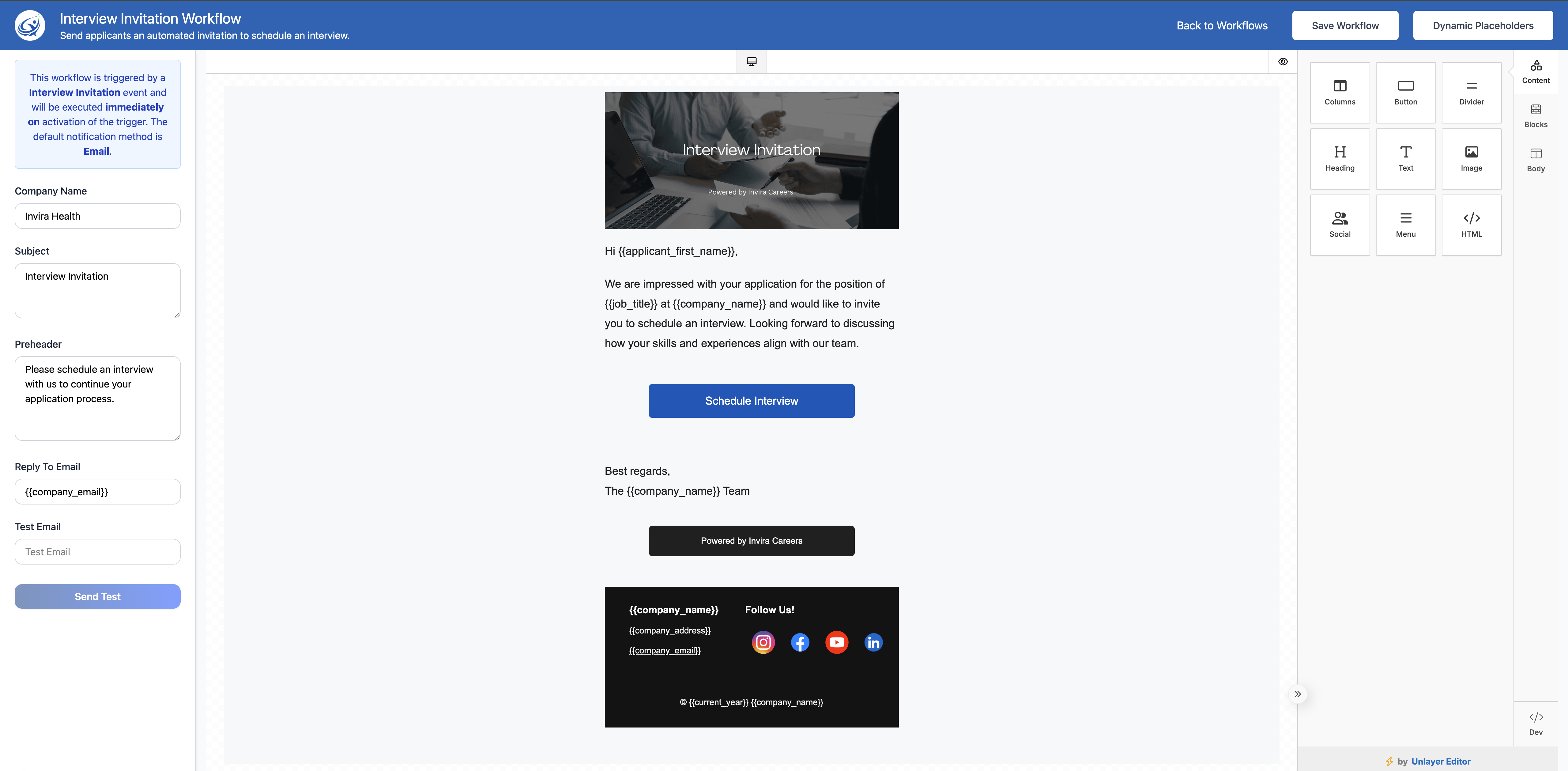This screenshot has width=1568, height=771.
Task: Click the Test Email input field
Action: [x=97, y=552]
